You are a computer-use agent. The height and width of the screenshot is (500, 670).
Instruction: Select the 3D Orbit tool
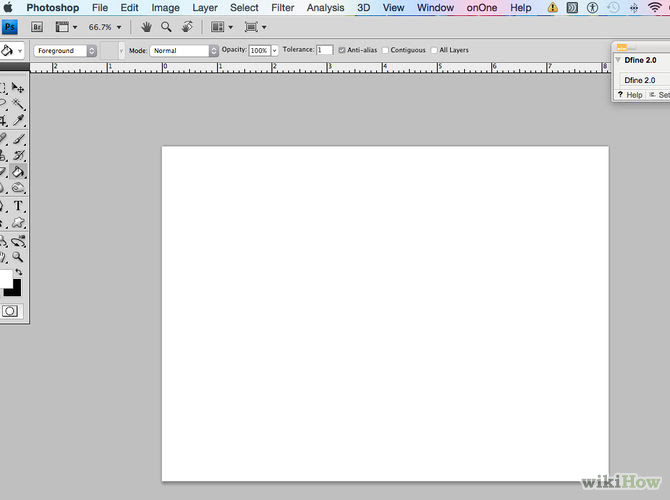pos(18,241)
